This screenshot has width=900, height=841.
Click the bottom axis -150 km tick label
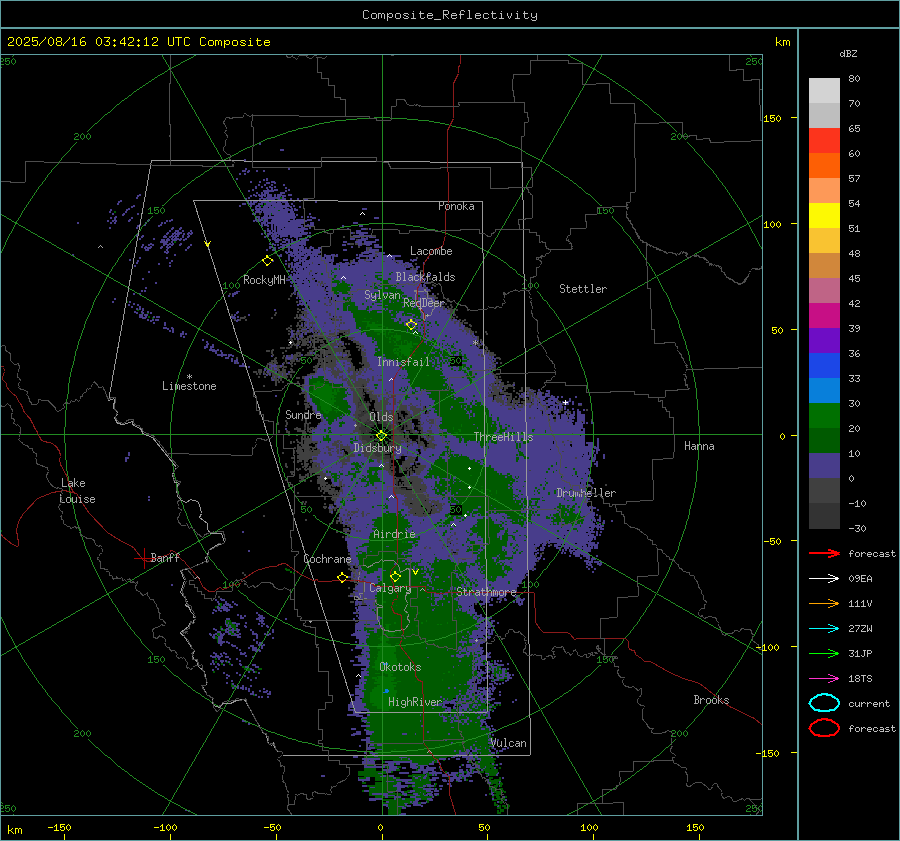59,827
